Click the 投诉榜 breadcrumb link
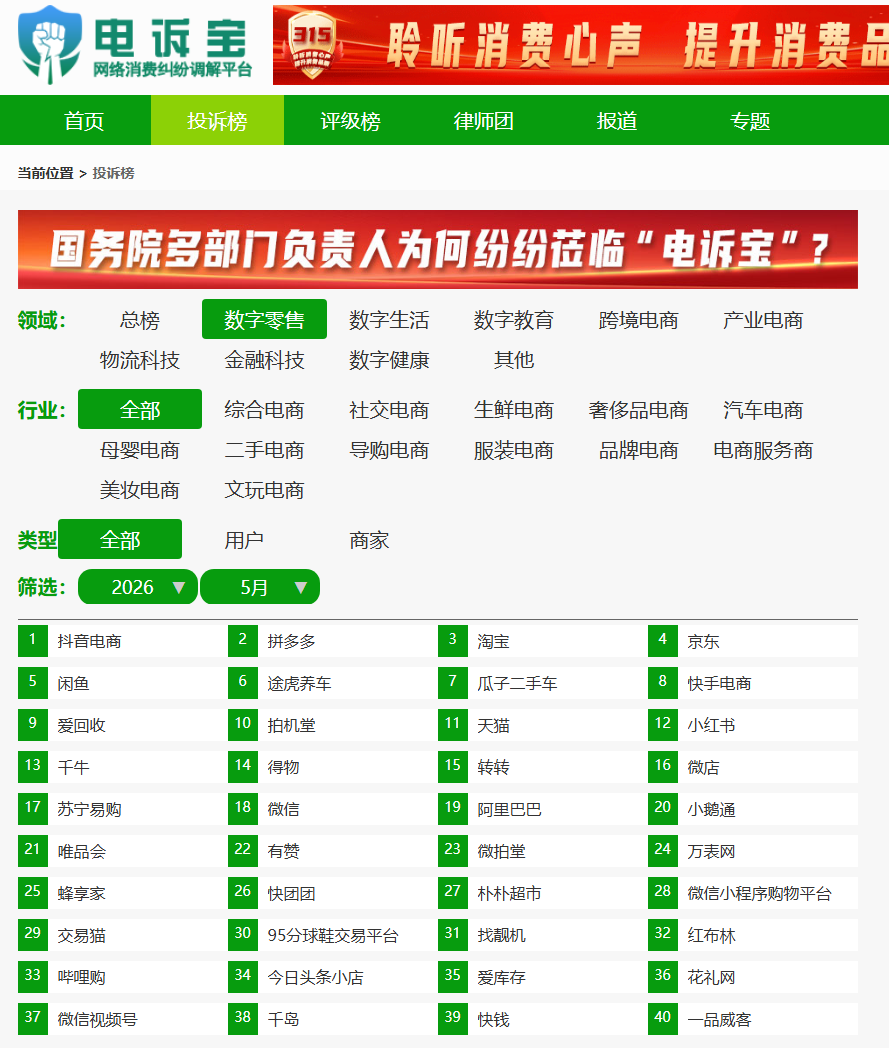Image resolution: width=889 pixels, height=1048 pixels. 113,173
